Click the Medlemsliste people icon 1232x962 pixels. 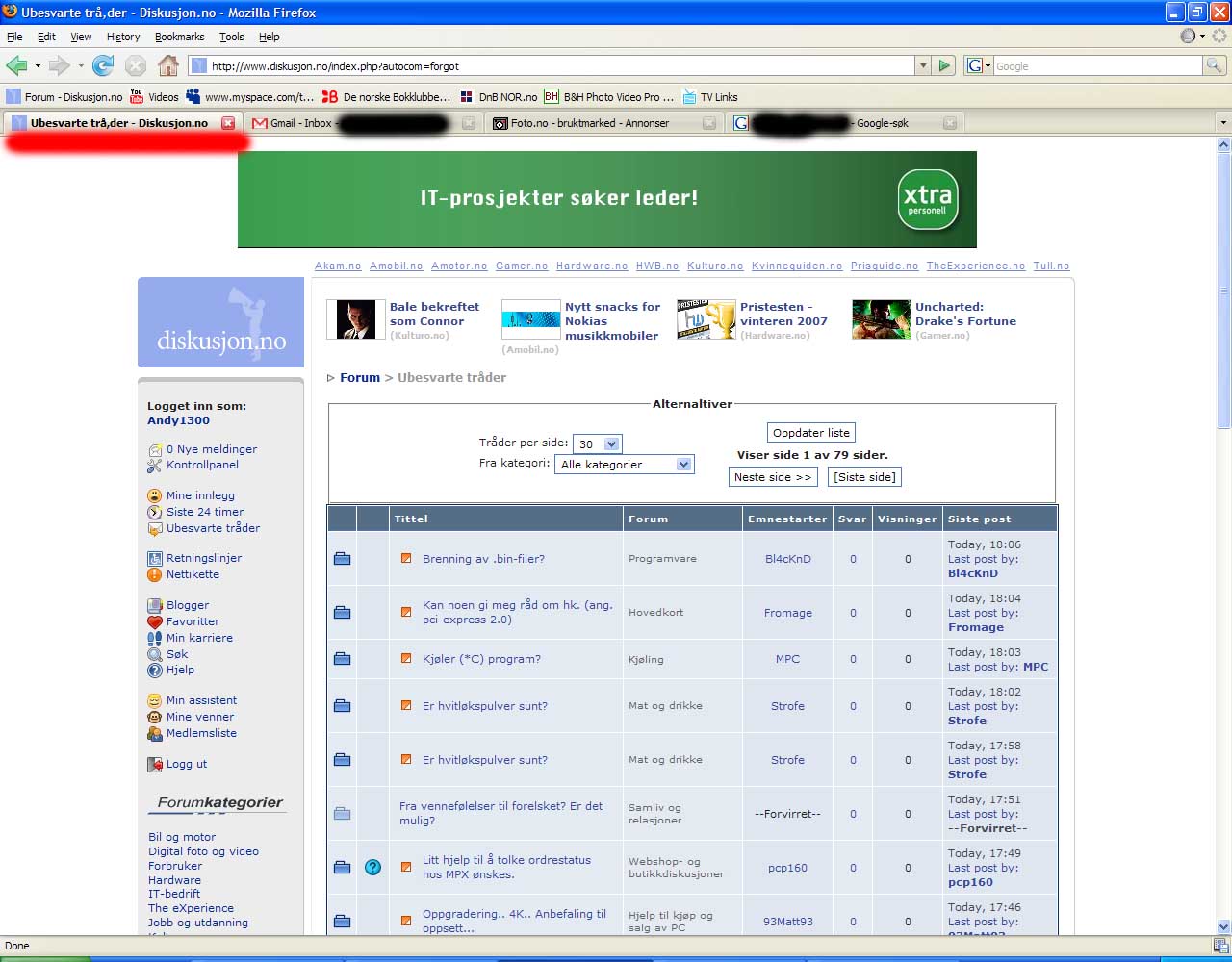pyautogui.click(x=155, y=733)
